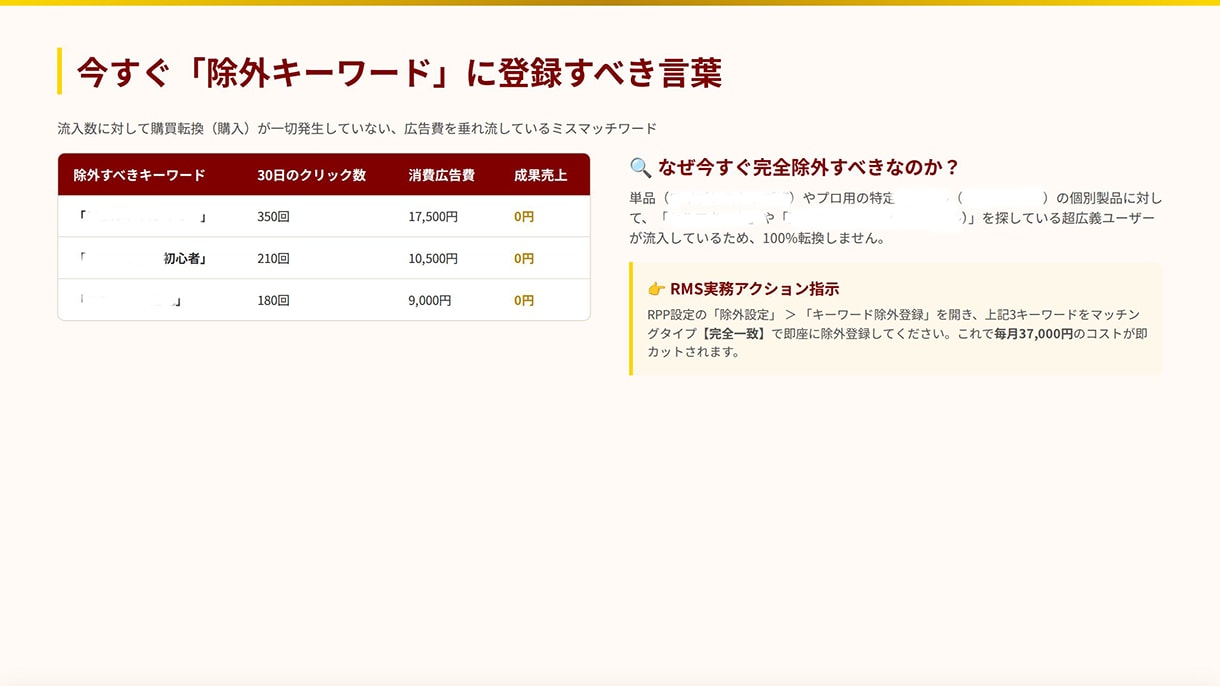Click the RMS実務アクション指示 heading text
The width and height of the screenshot is (1220, 686).
[x=754, y=289]
